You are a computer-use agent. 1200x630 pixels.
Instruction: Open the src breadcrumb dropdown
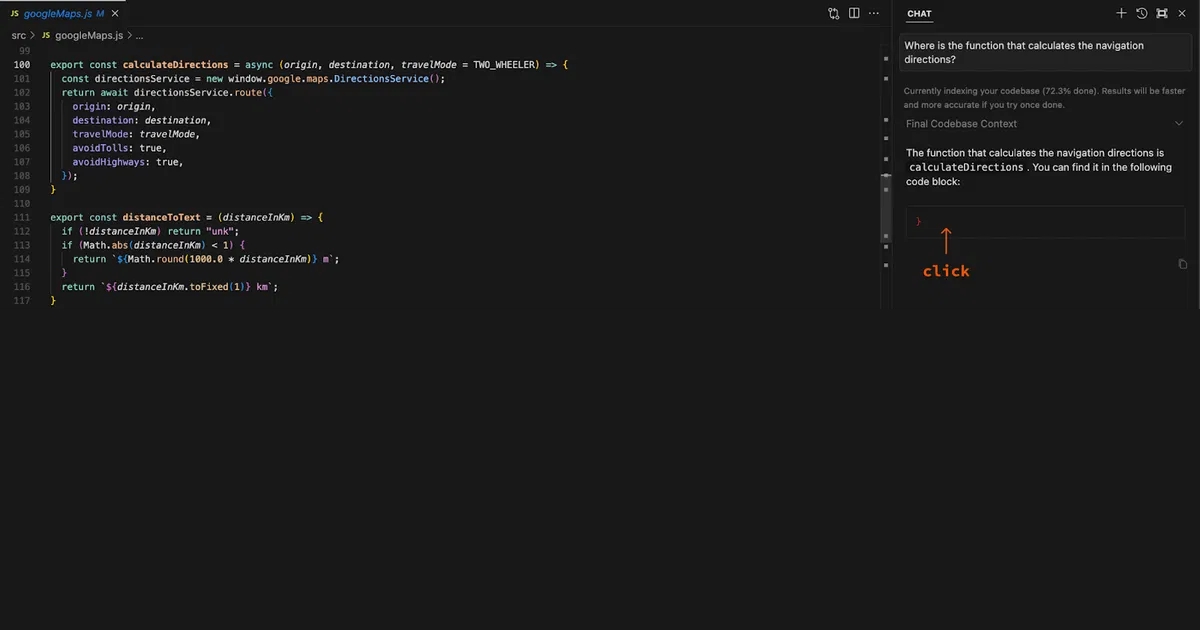(18, 34)
